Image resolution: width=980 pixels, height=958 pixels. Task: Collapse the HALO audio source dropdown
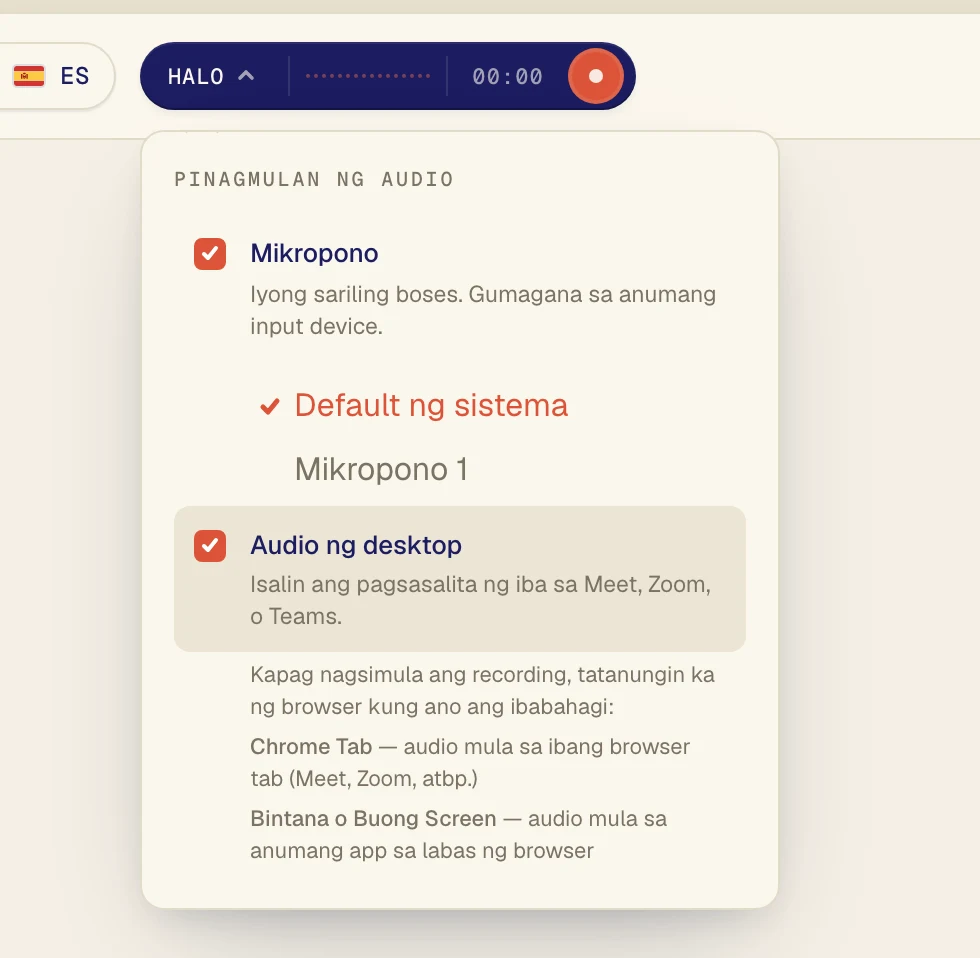pyautogui.click(x=211, y=76)
